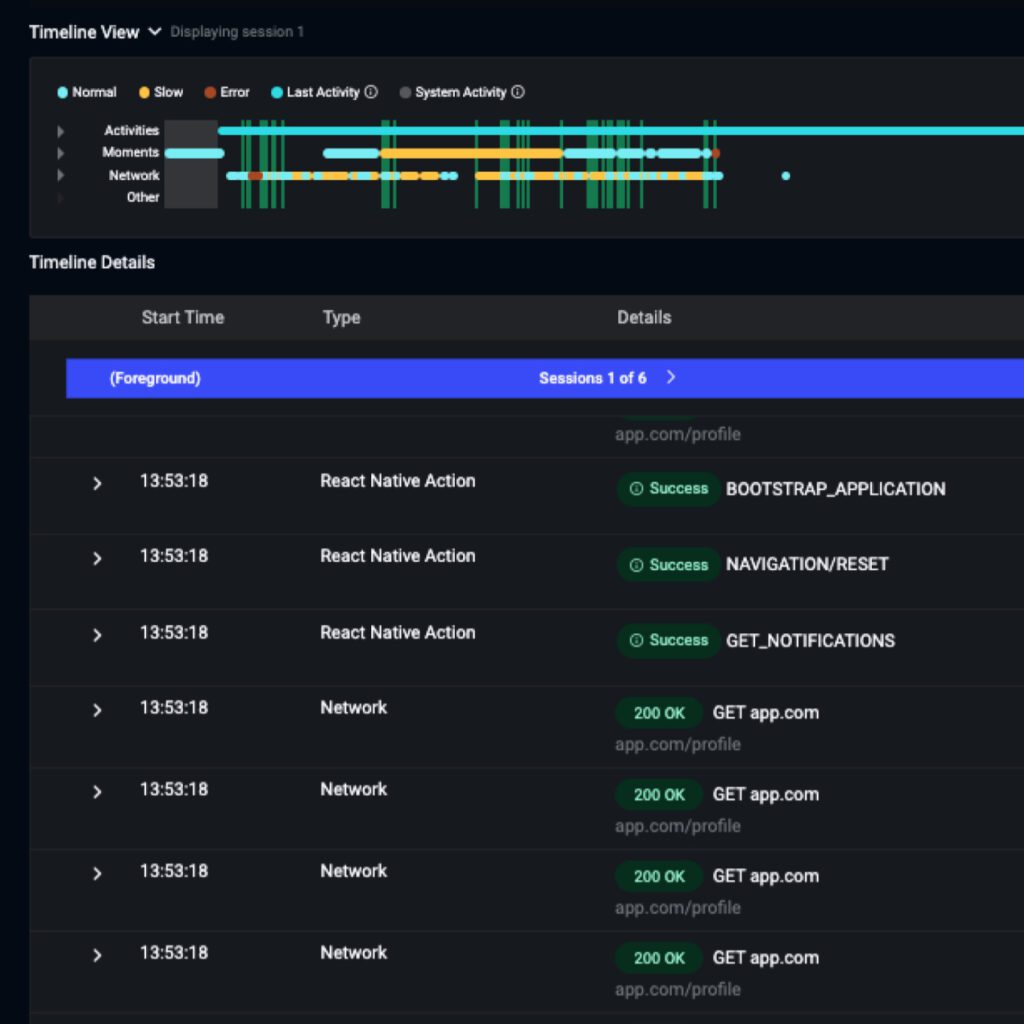This screenshot has height=1024, width=1024.
Task: Sort by the Start Time column header
Action: (x=183, y=318)
